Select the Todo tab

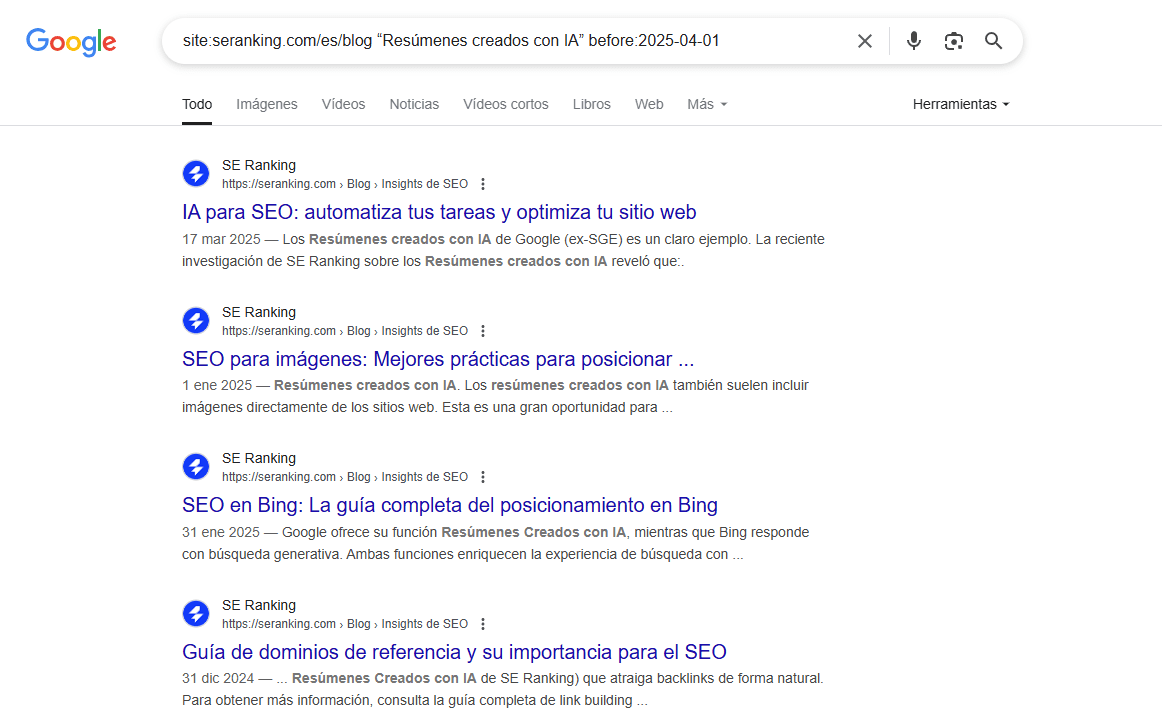click(197, 105)
